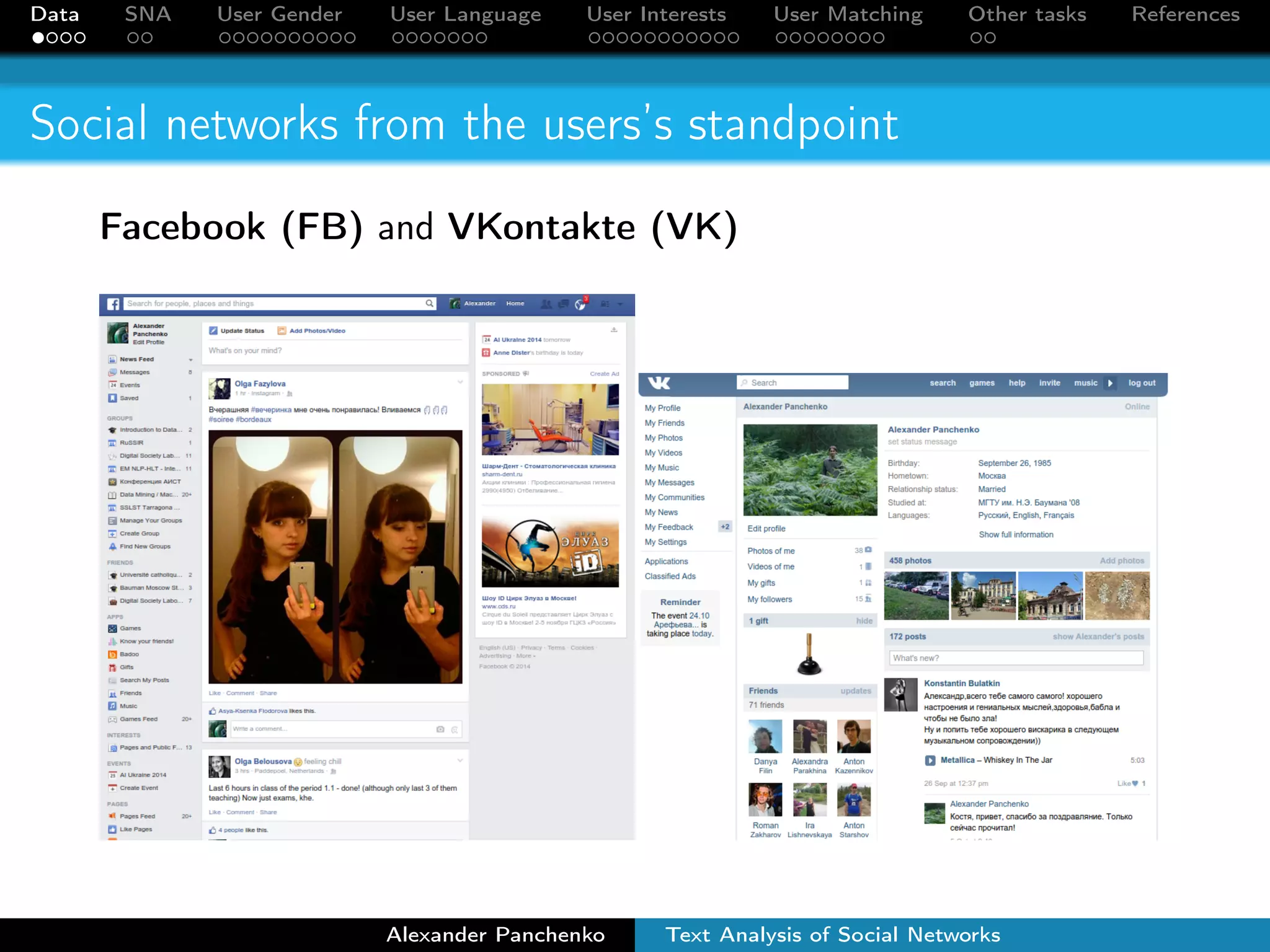This screenshot has width=1270, height=952.
Task: Click the Messages sidebar icon in Facebook
Action: 112,372
